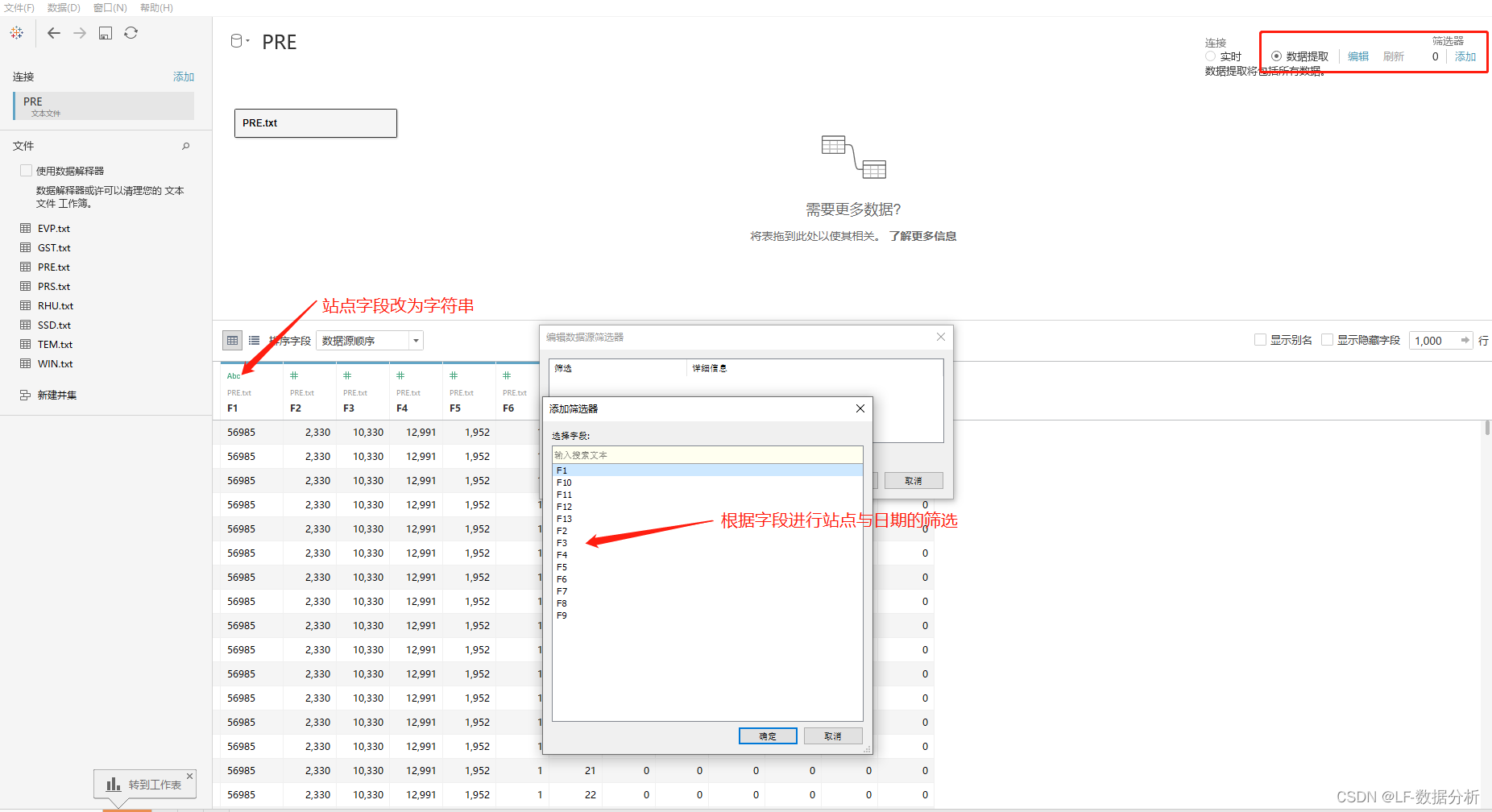Change F3 column number type icon
The image size is (1492, 812).
[x=347, y=375]
